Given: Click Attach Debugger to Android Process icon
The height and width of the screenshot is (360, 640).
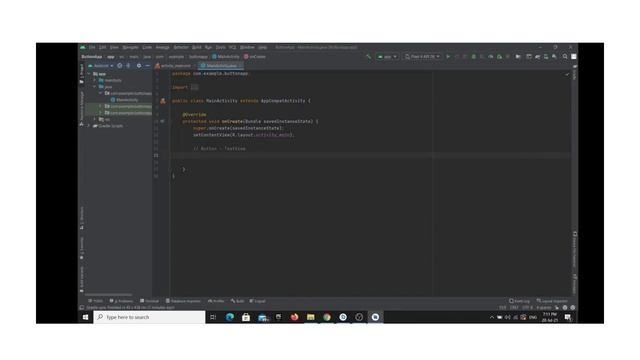Looking at the screenshot, I should [499, 57].
